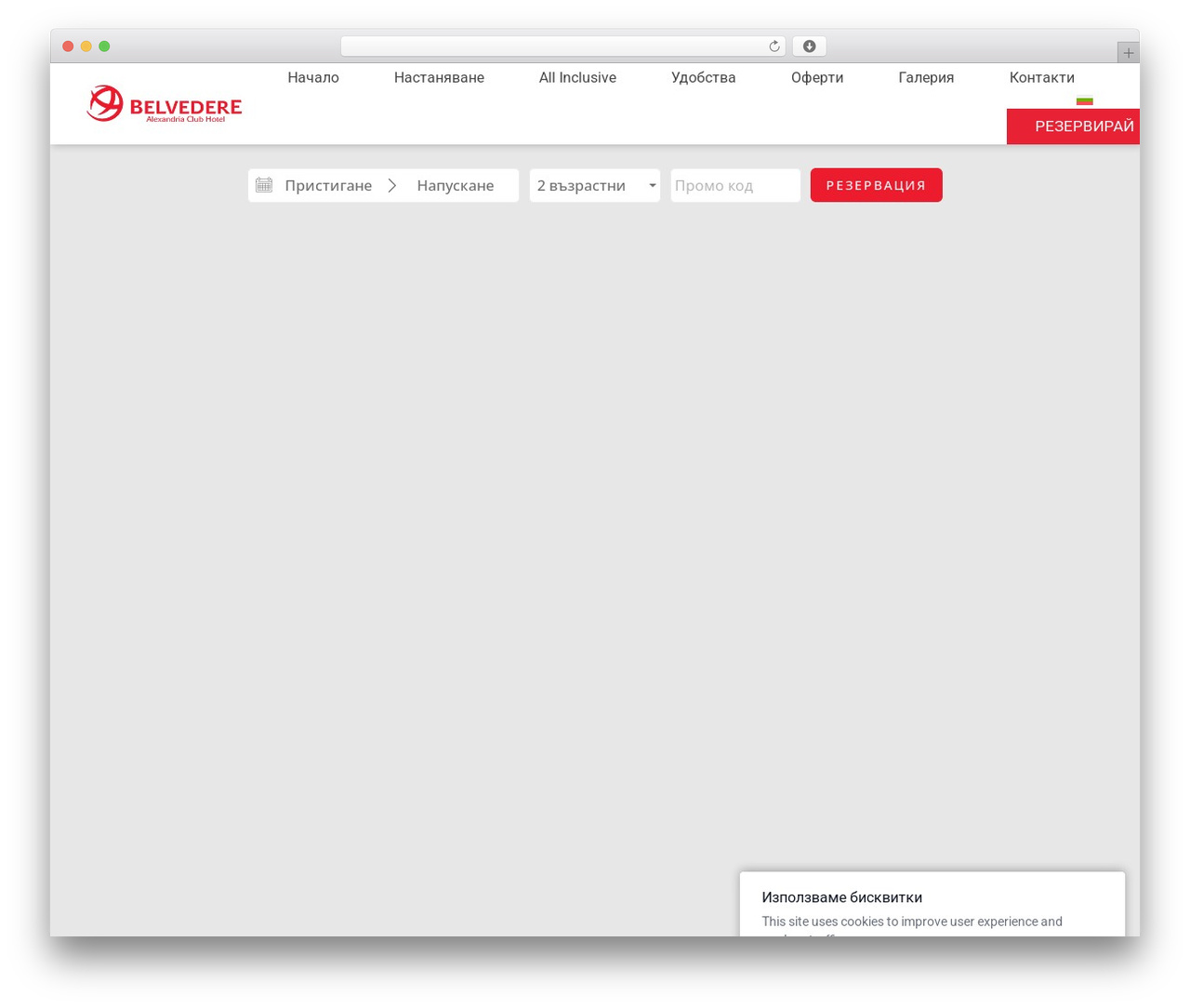Navigate to Удобства

click(704, 78)
